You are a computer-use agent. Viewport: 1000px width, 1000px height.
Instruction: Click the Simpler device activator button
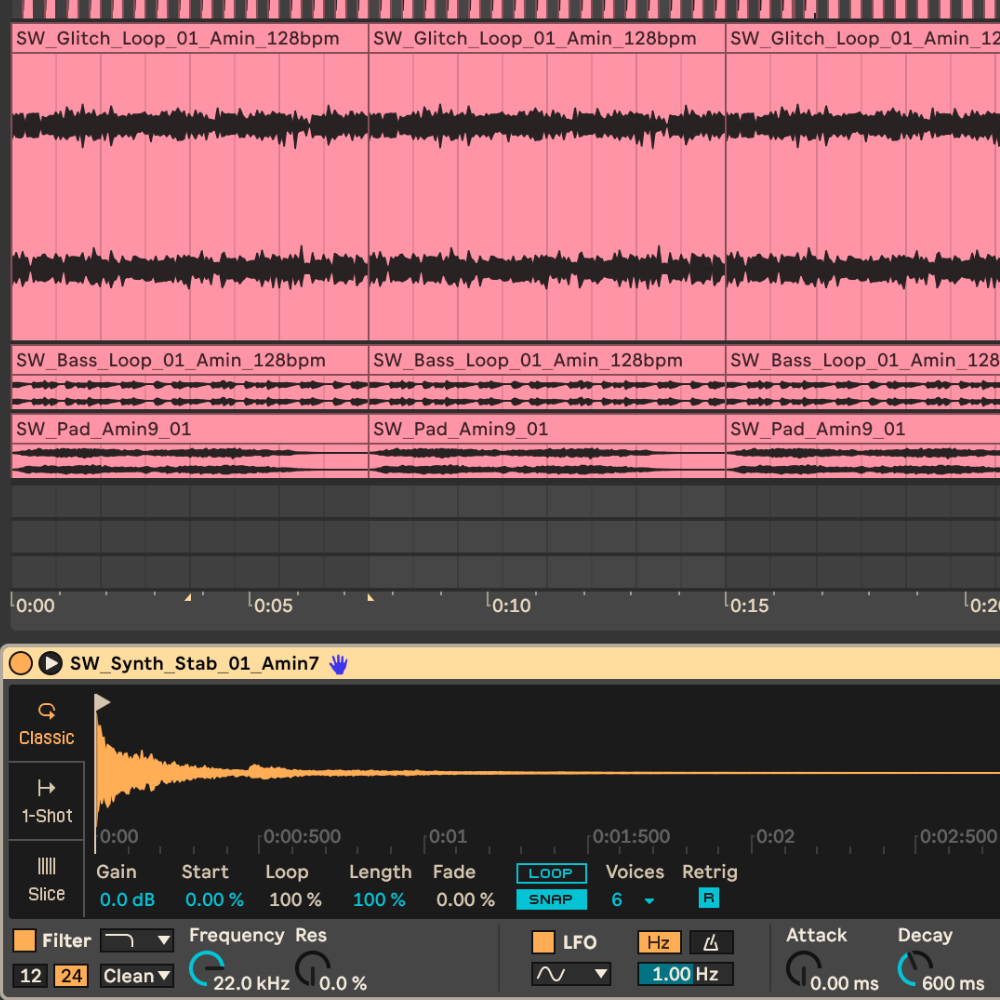click(x=21, y=663)
